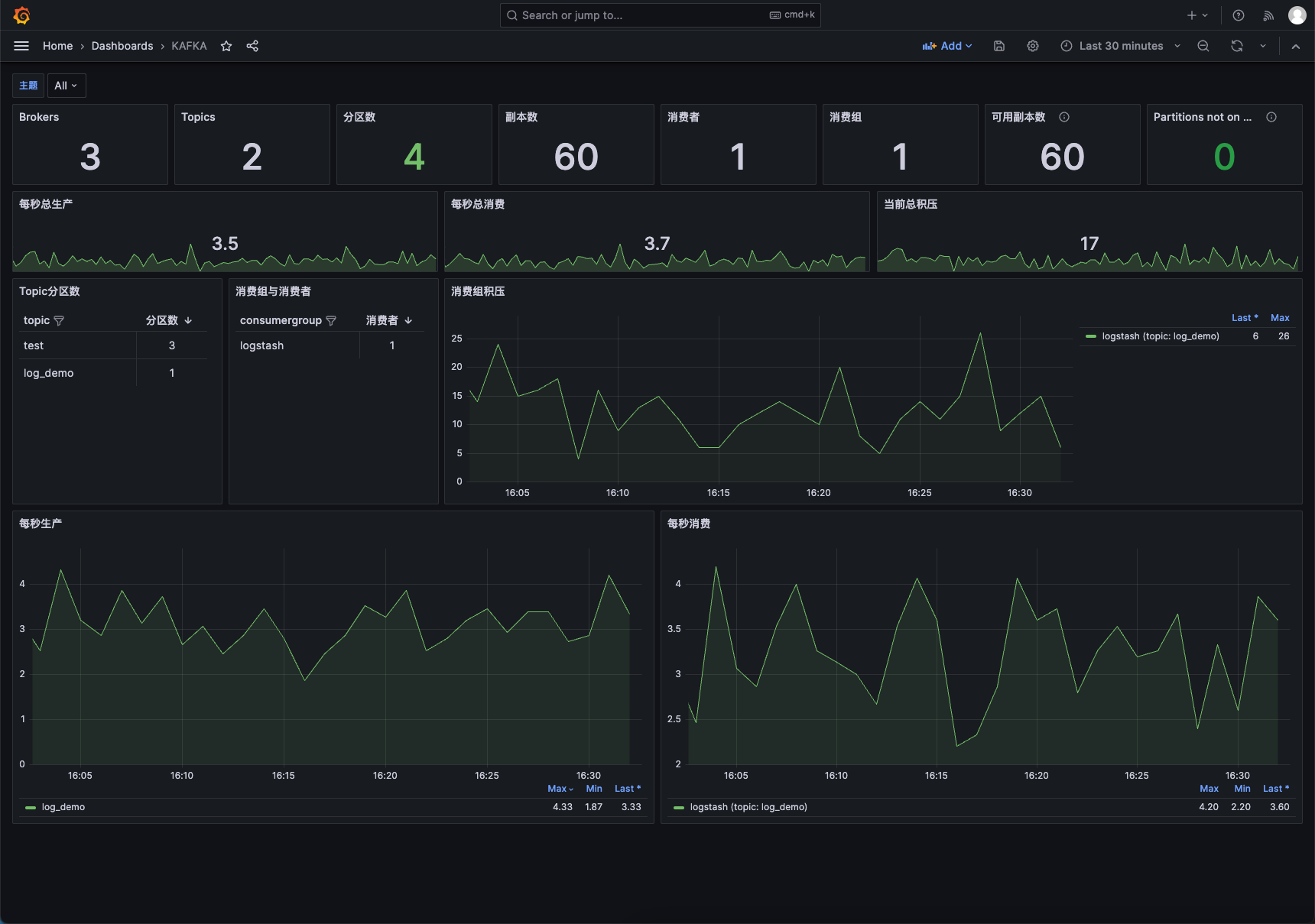Viewport: 1315px width, 924px height.
Task: Open the Topic分区数 panel title
Action: click(50, 291)
